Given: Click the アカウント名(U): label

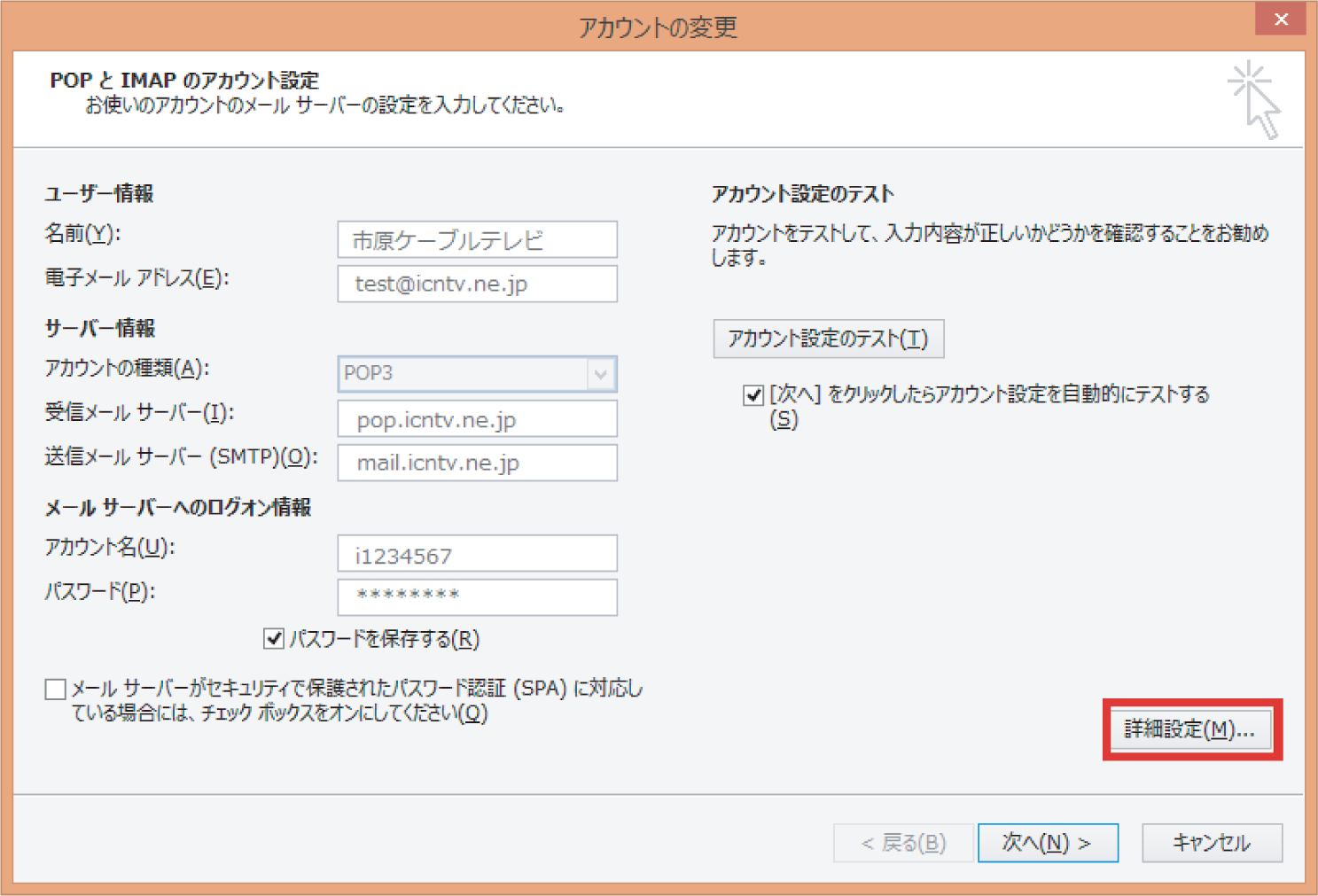Looking at the screenshot, I should [111, 547].
